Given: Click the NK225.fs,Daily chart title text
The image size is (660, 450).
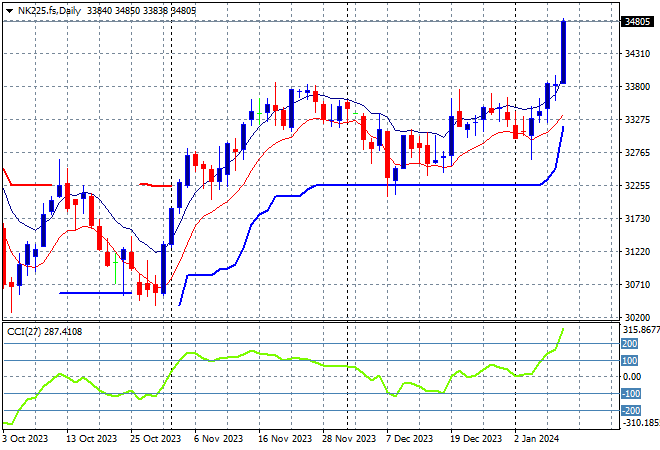Looking at the screenshot, I should (x=51, y=9).
